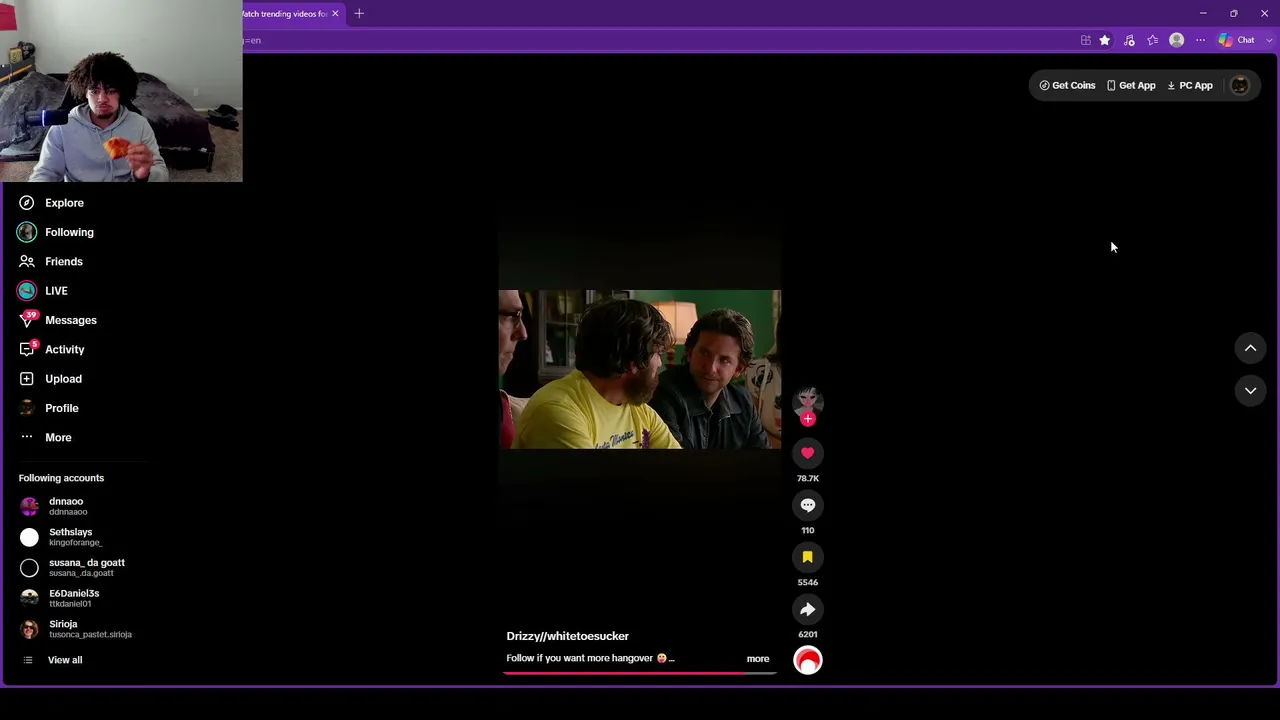
Task: Close the TikTok browser tab
Action: click(335, 14)
